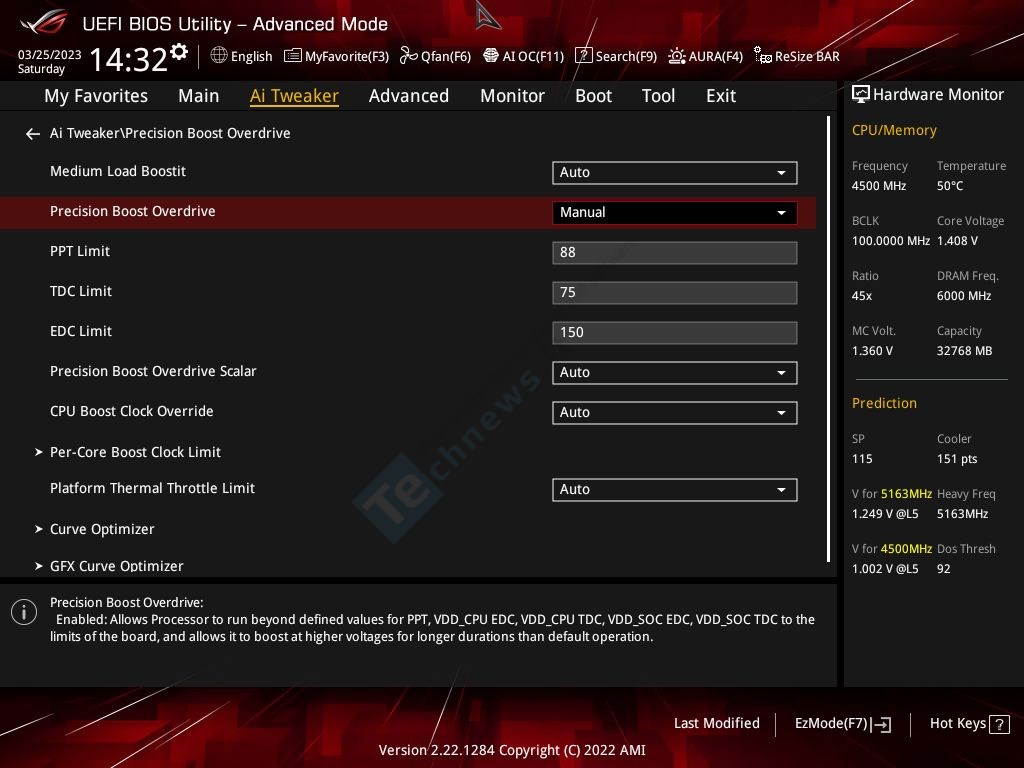Open the Precision Boost Overdrive Scalar dropdown

[675, 373]
